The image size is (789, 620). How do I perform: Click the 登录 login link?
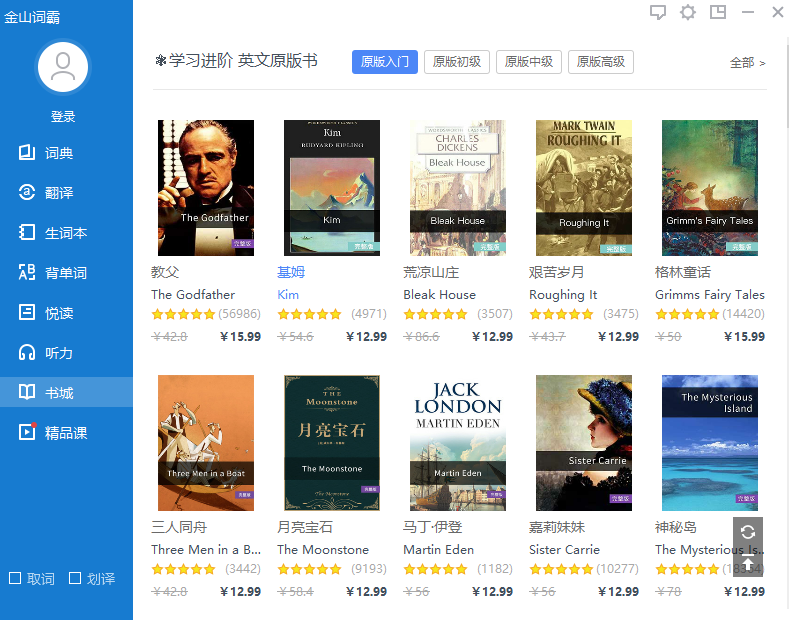pyautogui.click(x=63, y=117)
